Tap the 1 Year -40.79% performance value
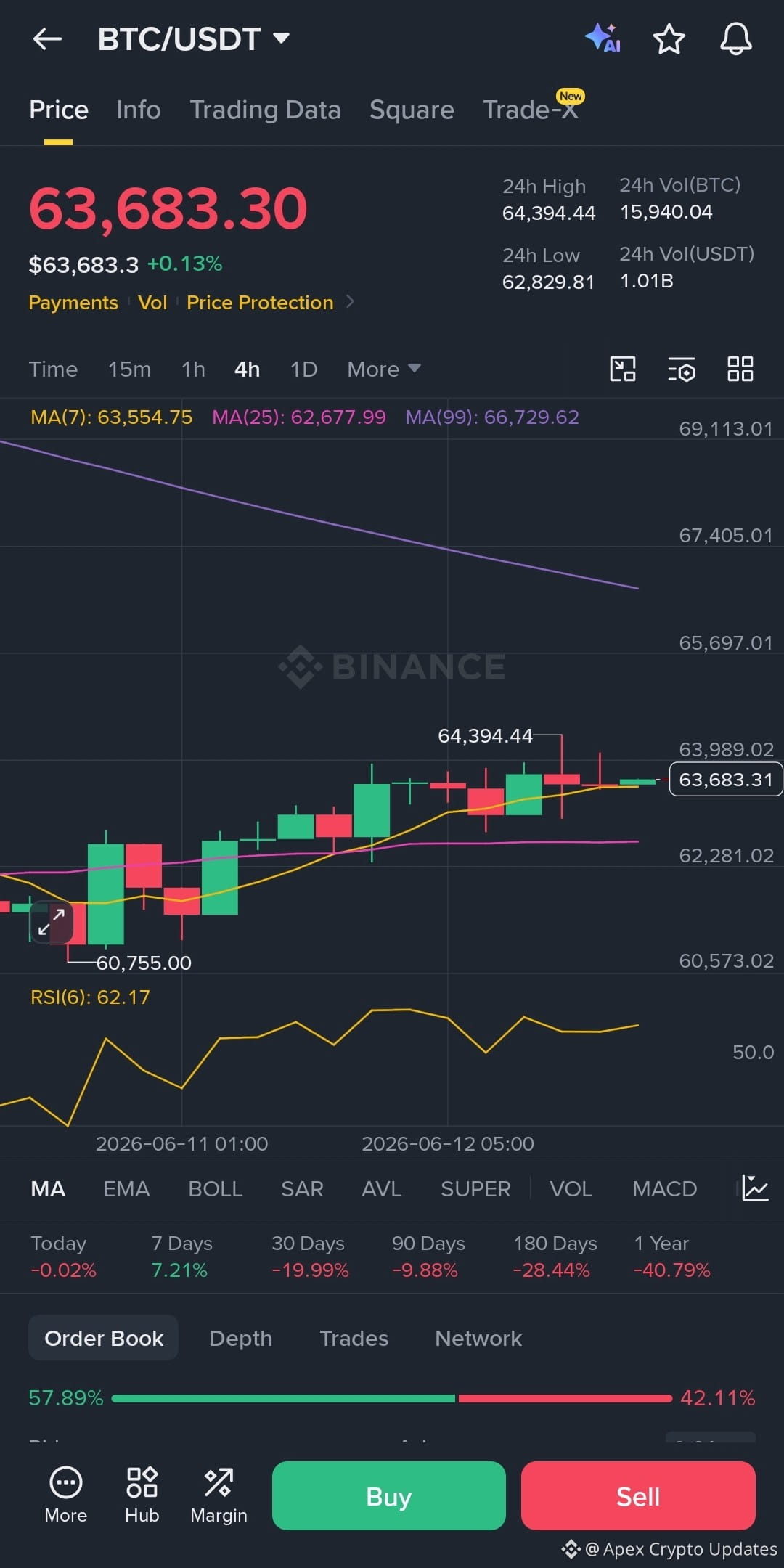Image resolution: width=784 pixels, height=1568 pixels. point(672,1270)
